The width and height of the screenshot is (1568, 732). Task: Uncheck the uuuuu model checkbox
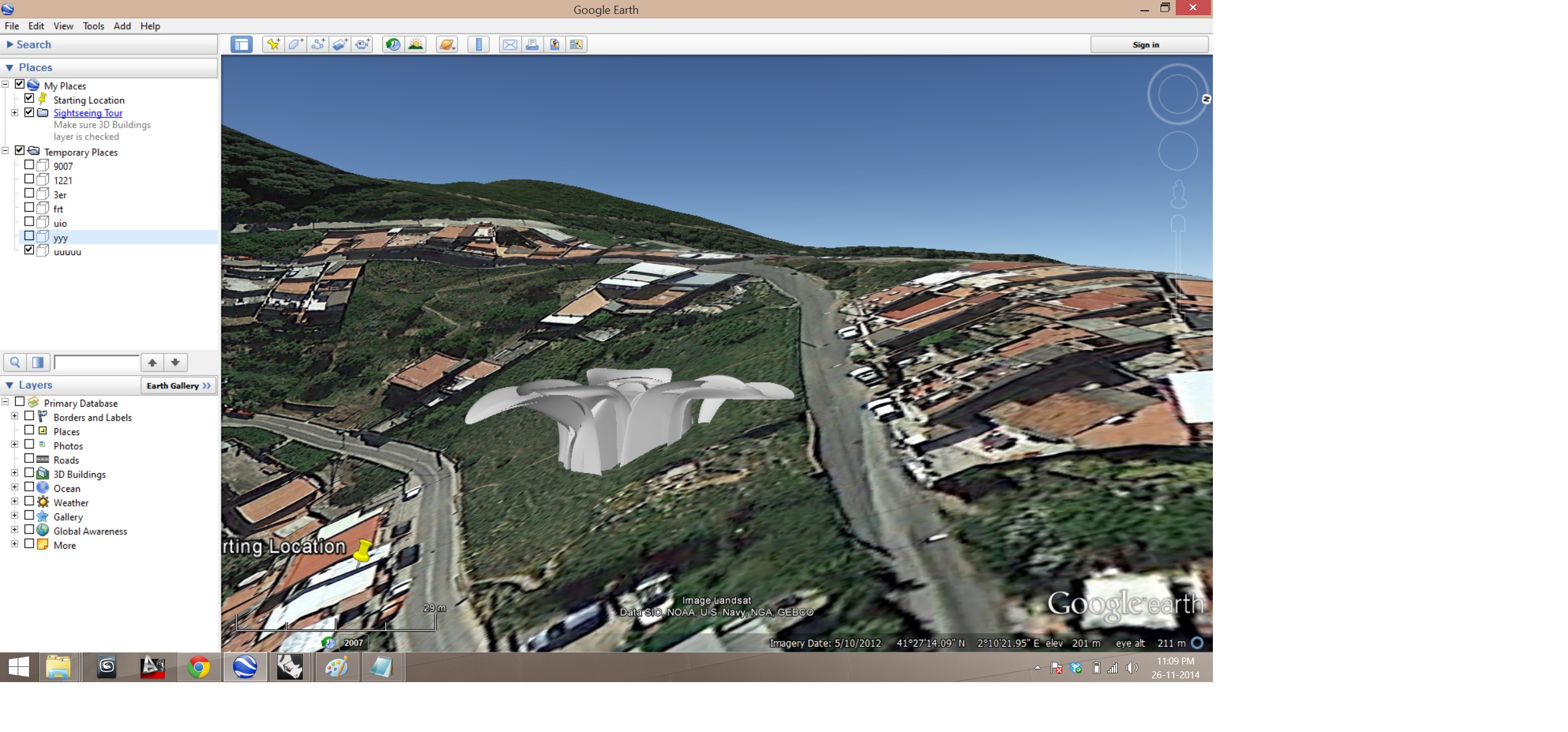click(x=29, y=249)
